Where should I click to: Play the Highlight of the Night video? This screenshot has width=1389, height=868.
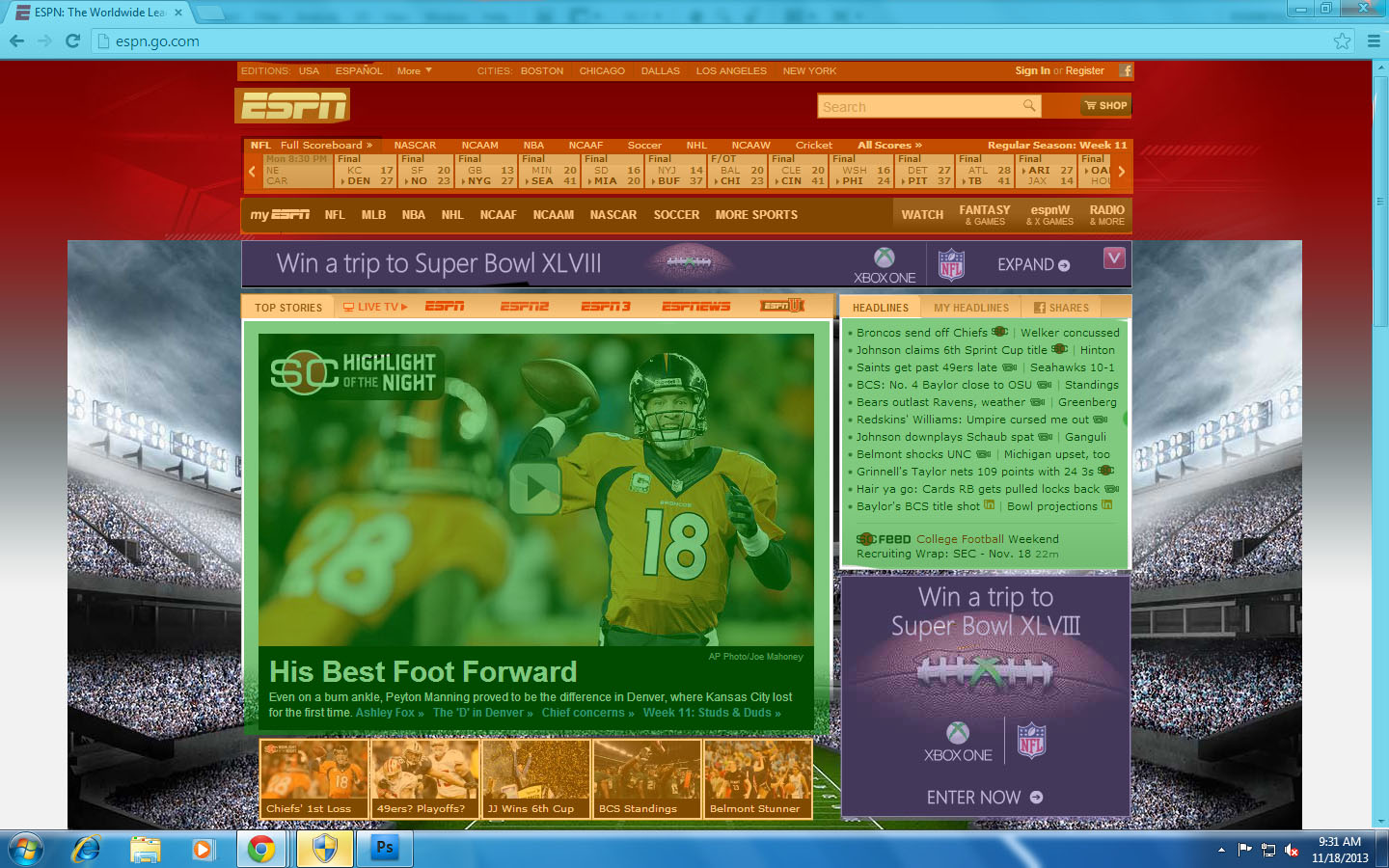tap(534, 488)
